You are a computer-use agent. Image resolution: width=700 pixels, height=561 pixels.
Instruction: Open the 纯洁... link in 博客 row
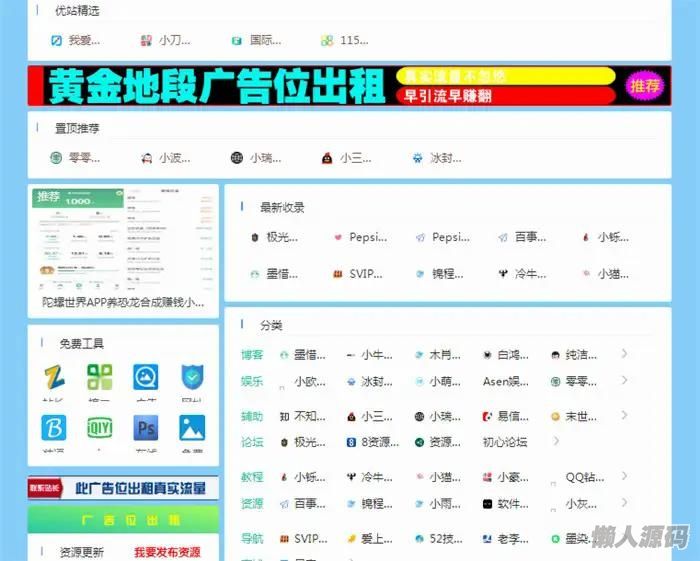[x=581, y=355]
